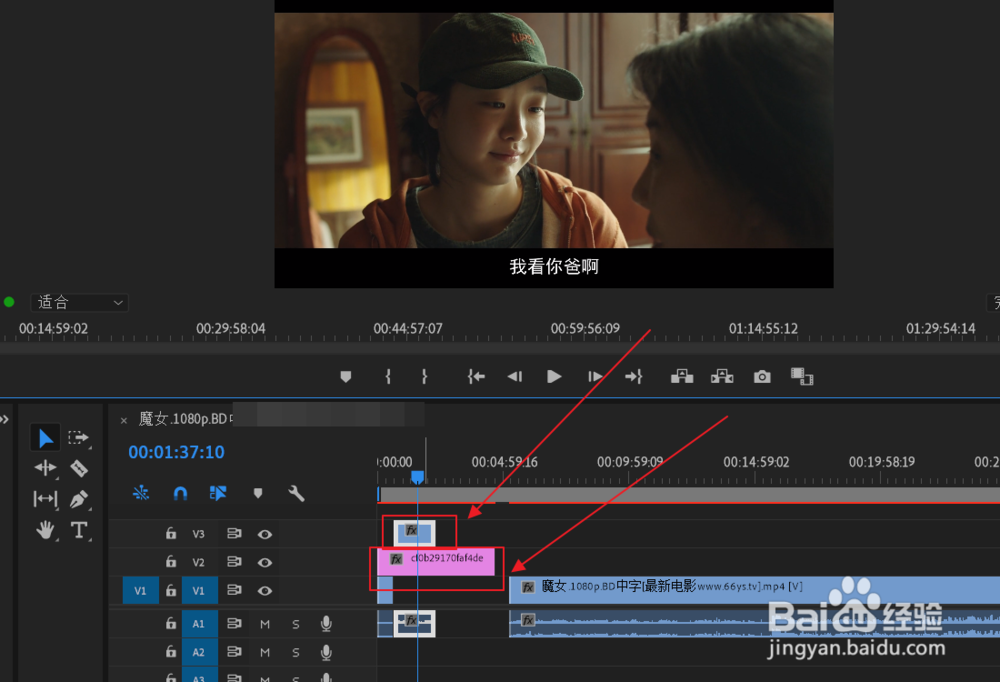Screen dimensions: 1000x682
Task: Select the 魔女.1080p.BD mp4 video clip on V1
Action: (754, 590)
